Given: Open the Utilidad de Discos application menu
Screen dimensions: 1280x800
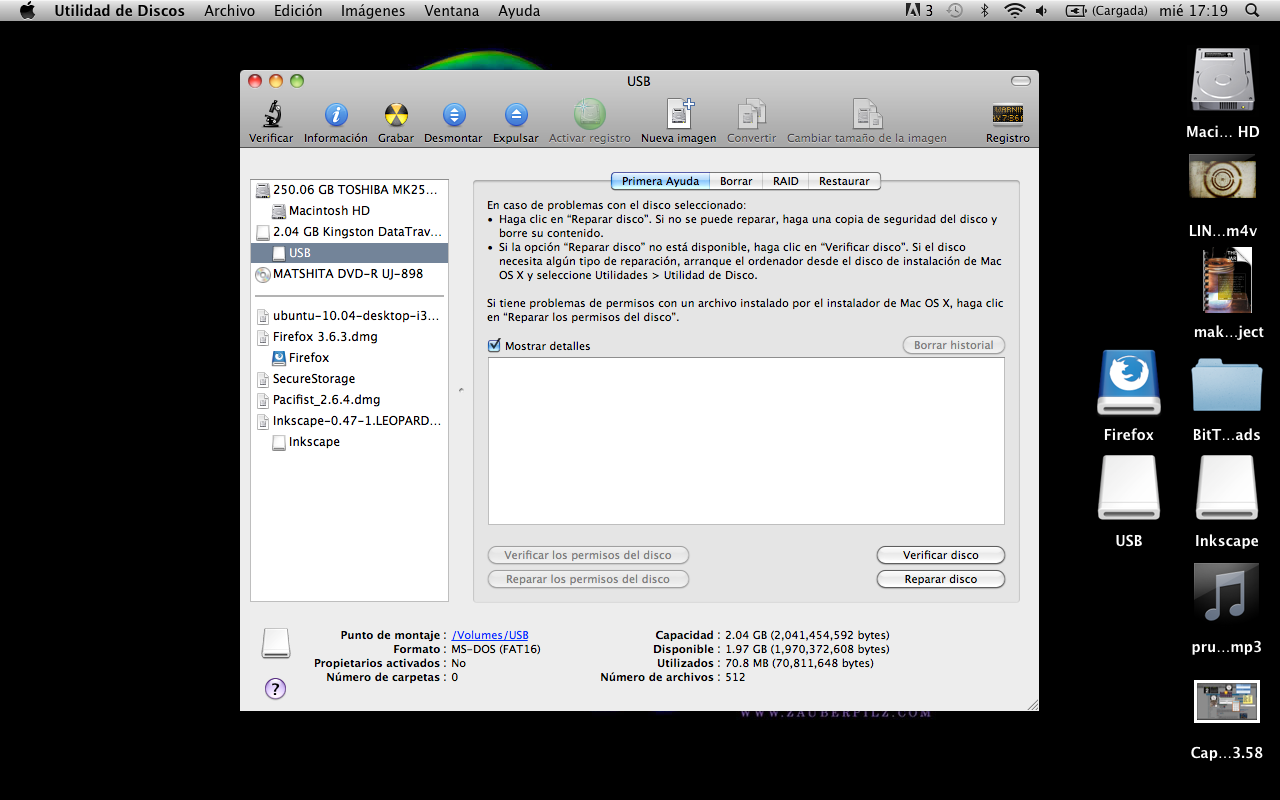Looking at the screenshot, I should pos(119,11).
